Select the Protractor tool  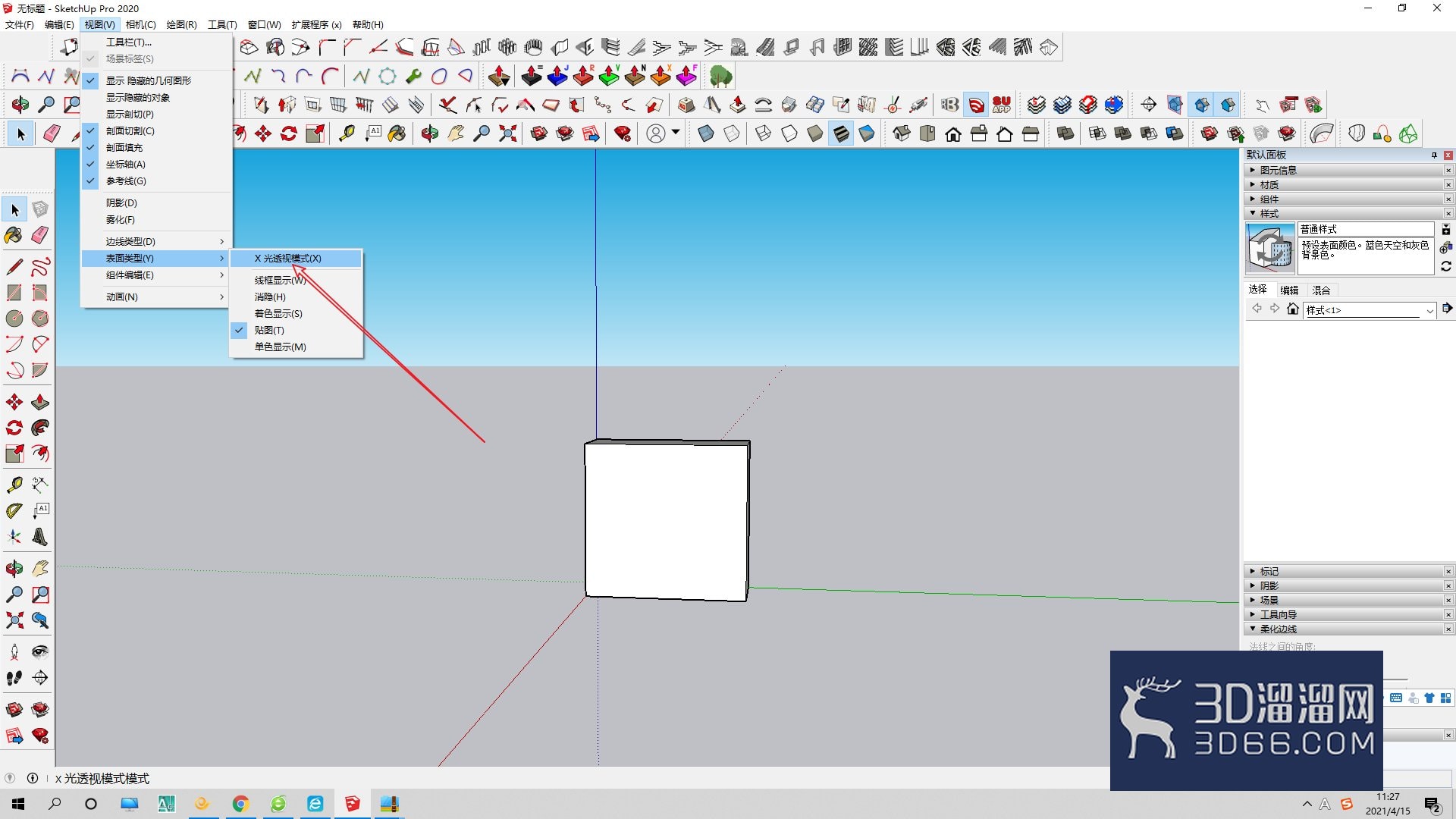pyautogui.click(x=14, y=510)
